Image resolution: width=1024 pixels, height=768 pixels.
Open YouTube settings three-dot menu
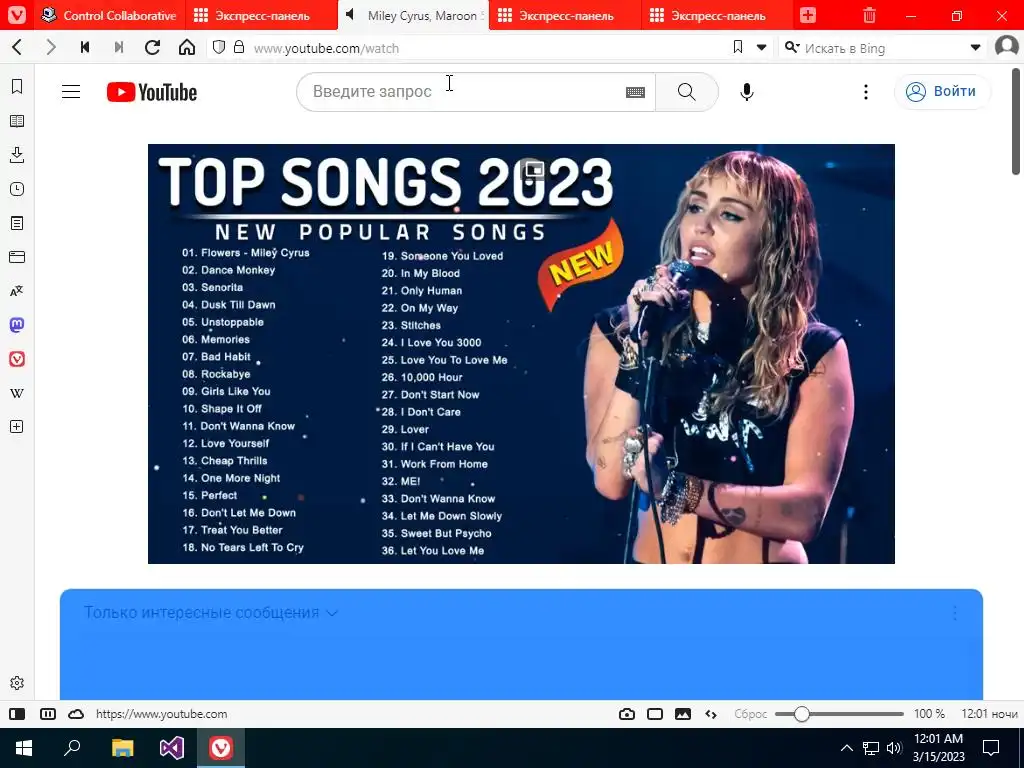tap(866, 92)
